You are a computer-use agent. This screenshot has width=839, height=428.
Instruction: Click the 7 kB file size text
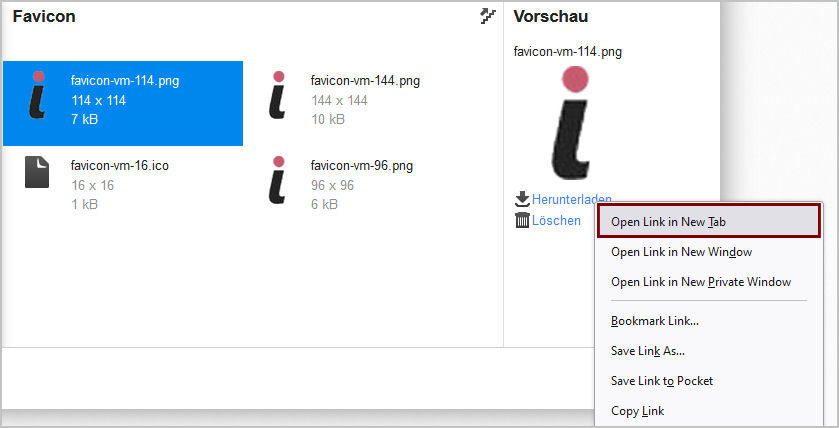pos(85,119)
